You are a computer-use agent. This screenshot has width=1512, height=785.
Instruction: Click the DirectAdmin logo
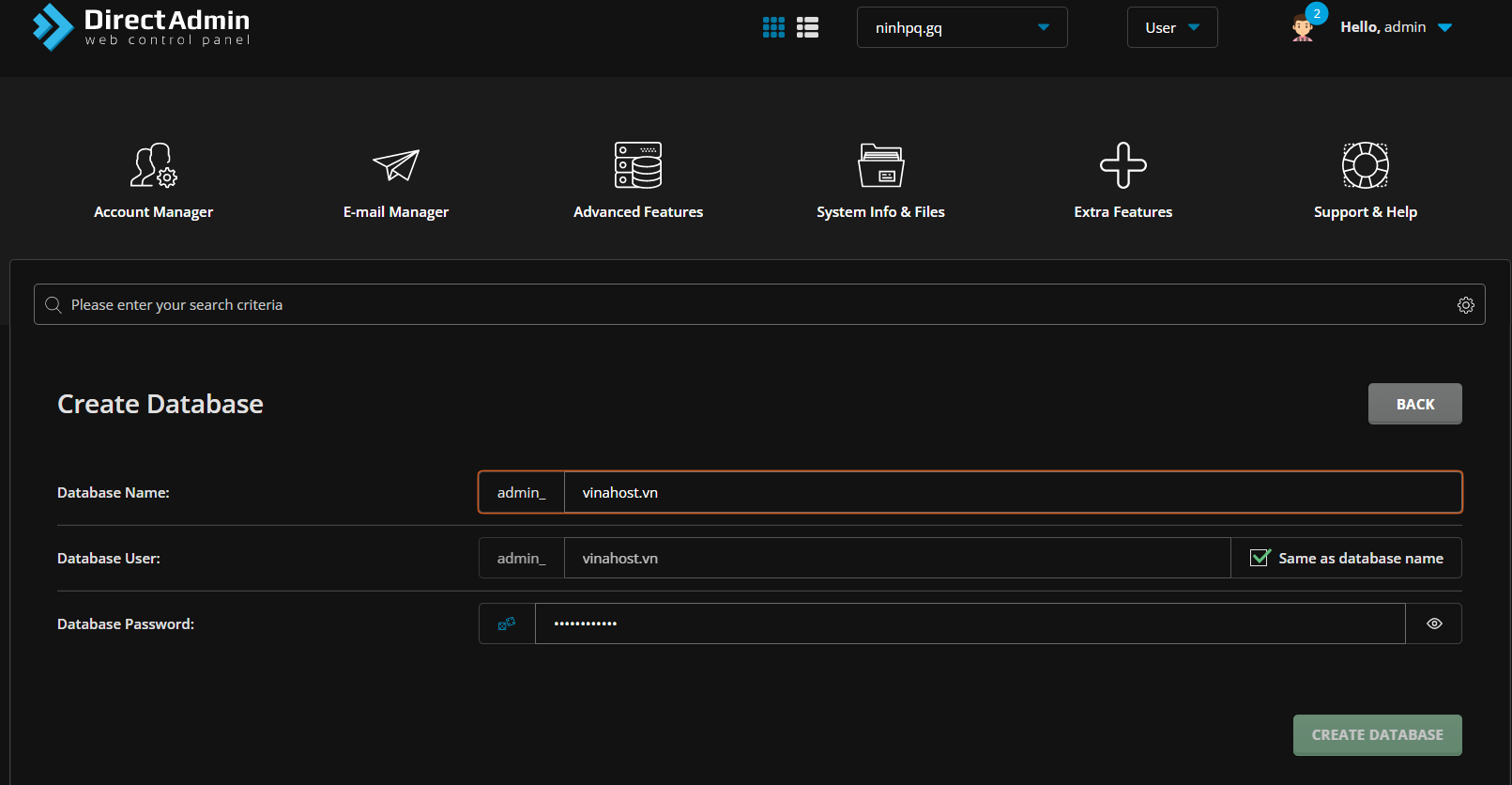point(141,27)
